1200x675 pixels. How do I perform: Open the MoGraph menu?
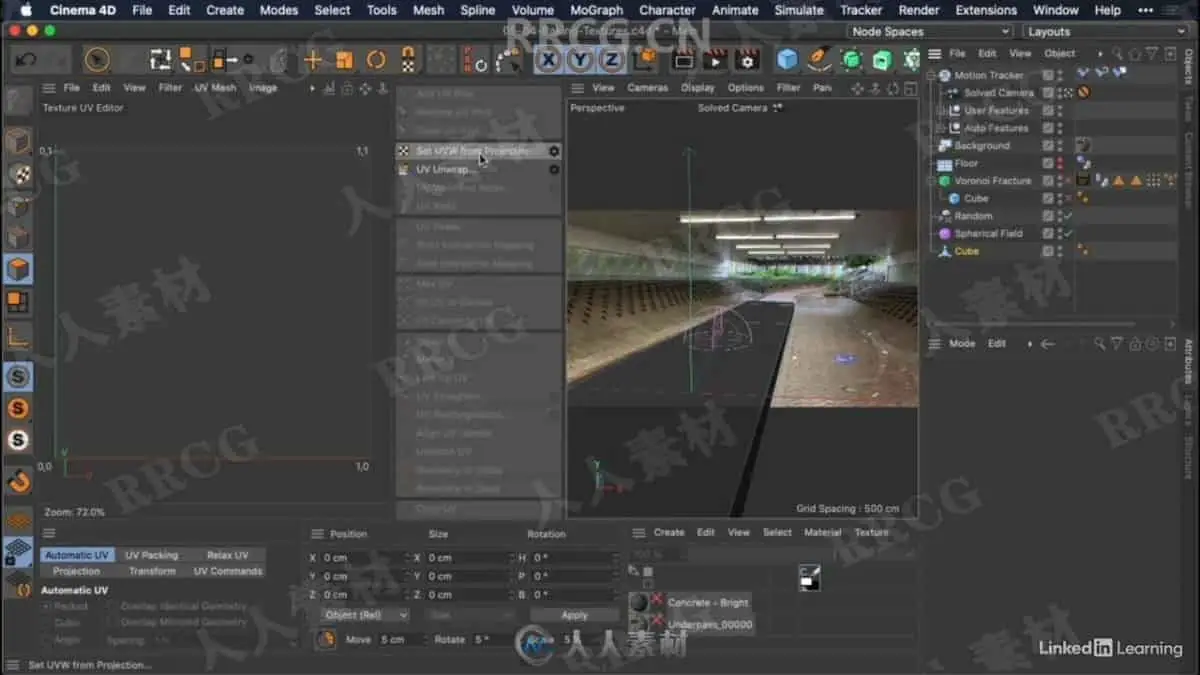pyautogui.click(x=596, y=10)
